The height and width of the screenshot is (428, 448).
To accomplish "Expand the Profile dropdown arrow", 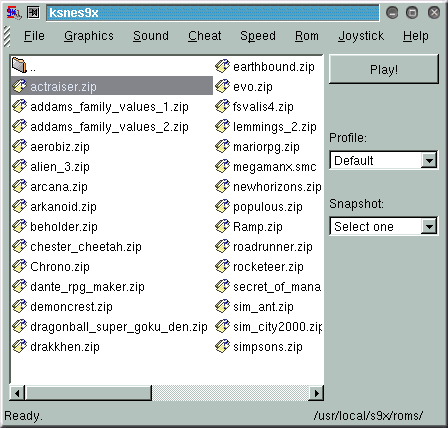I will [x=429, y=161].
